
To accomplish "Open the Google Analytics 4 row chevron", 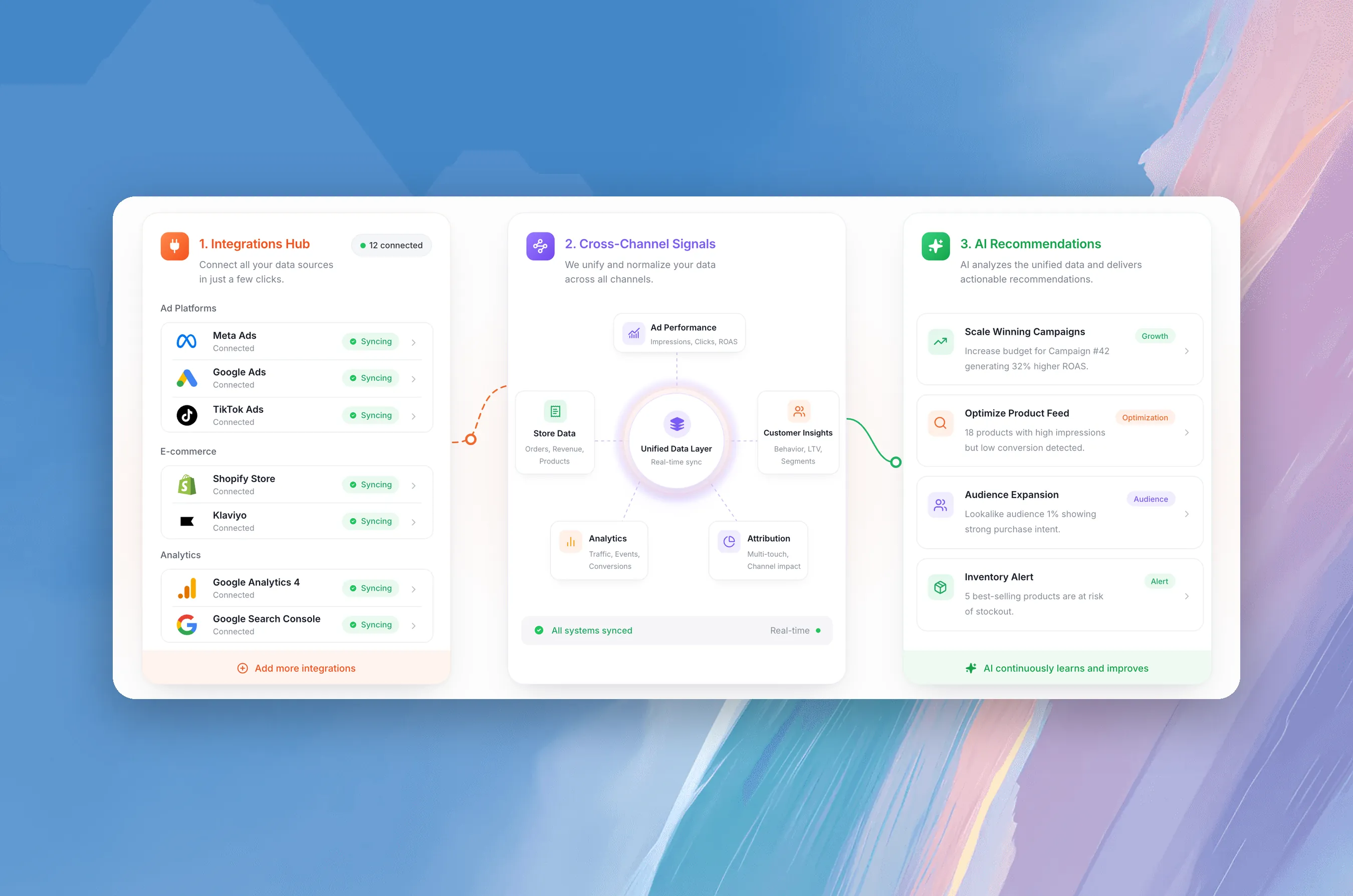I will point(413,589).
